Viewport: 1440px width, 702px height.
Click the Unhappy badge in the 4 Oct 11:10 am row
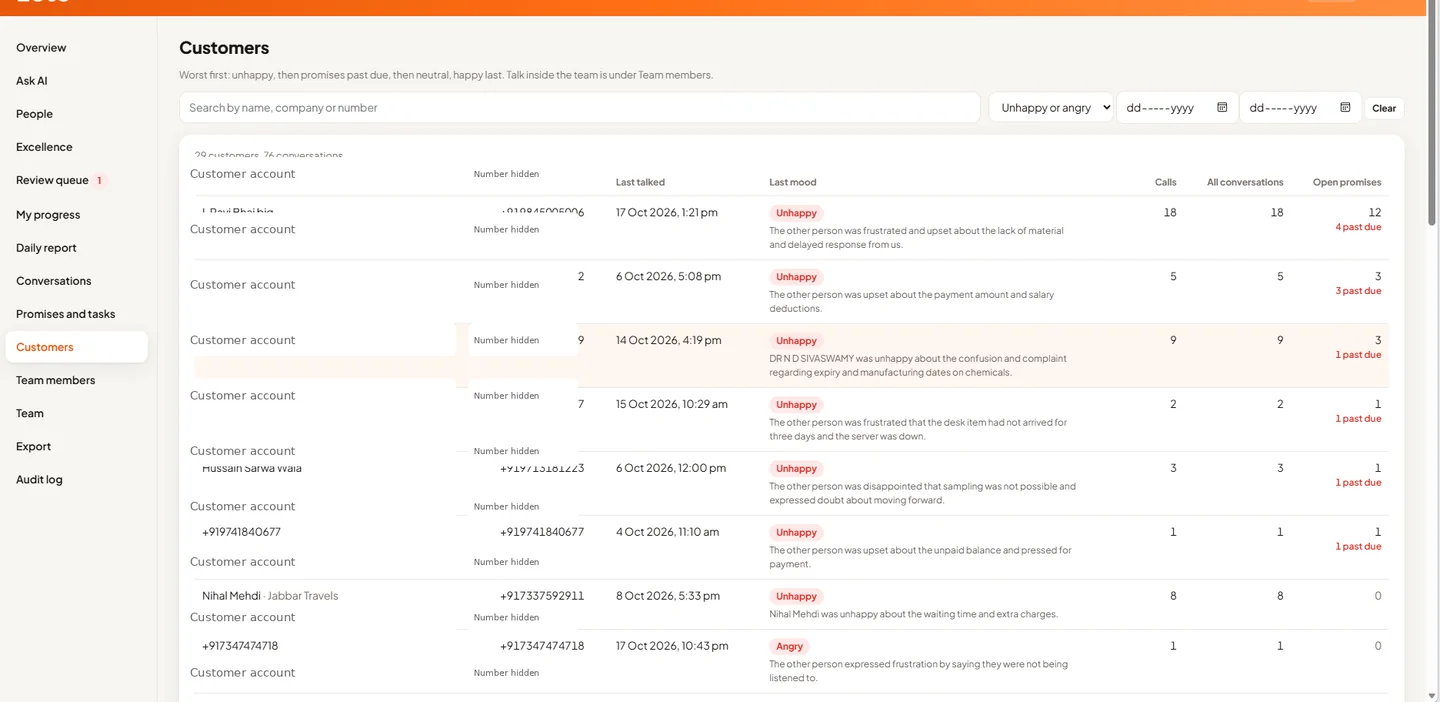[x=796, y=533]
